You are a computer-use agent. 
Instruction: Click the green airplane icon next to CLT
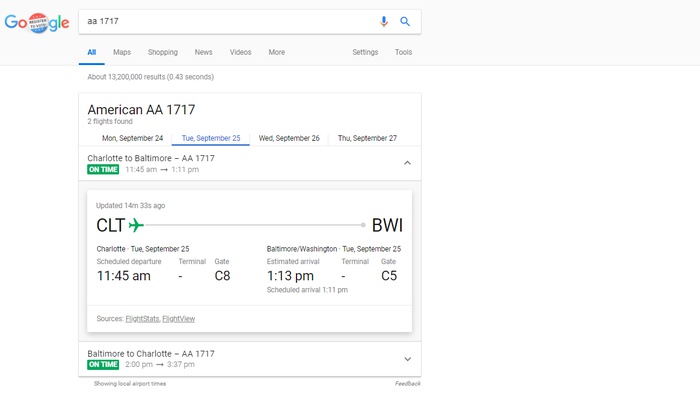tap(136, 225)
